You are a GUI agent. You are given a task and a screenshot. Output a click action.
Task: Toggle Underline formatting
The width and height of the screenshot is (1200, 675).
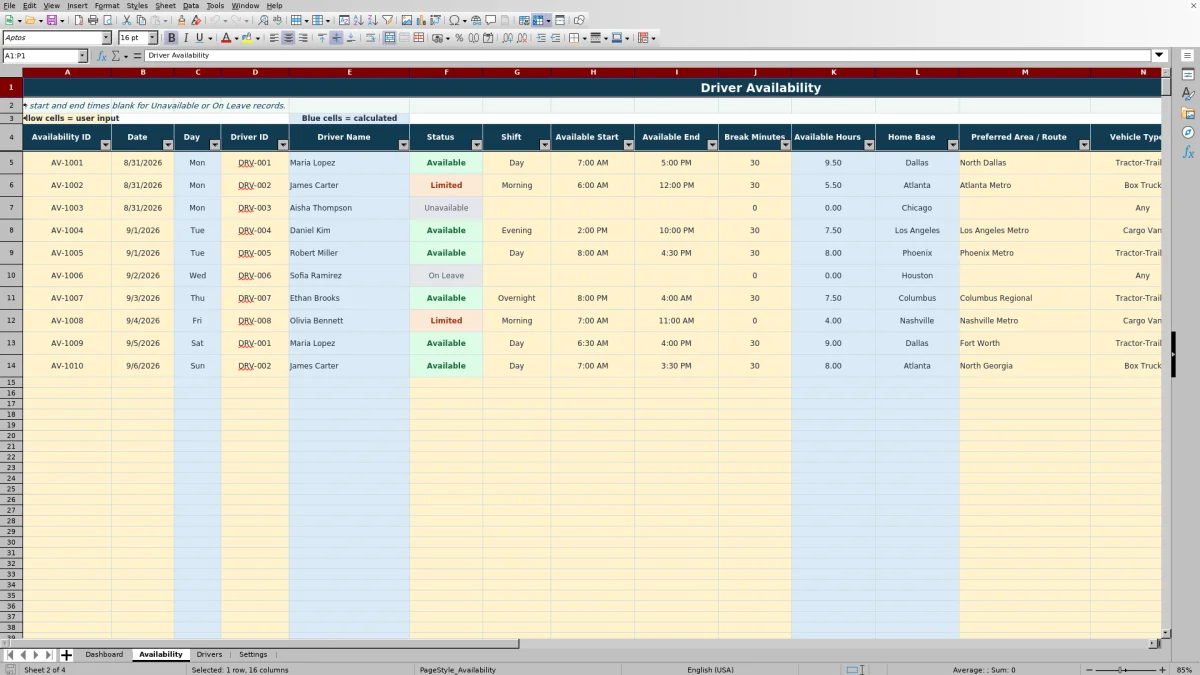tap(199, 38)
